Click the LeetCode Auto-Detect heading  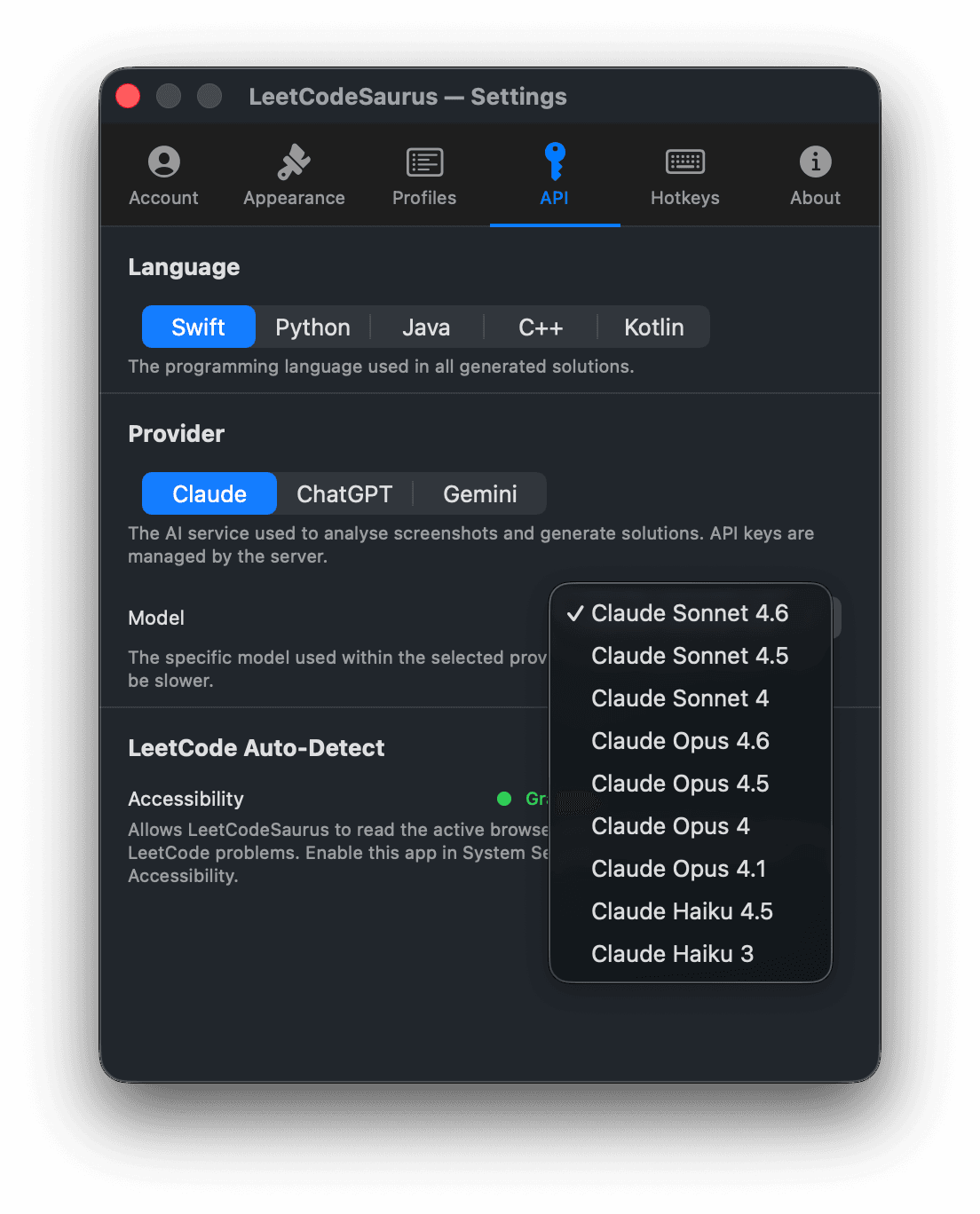click(257, 748)
